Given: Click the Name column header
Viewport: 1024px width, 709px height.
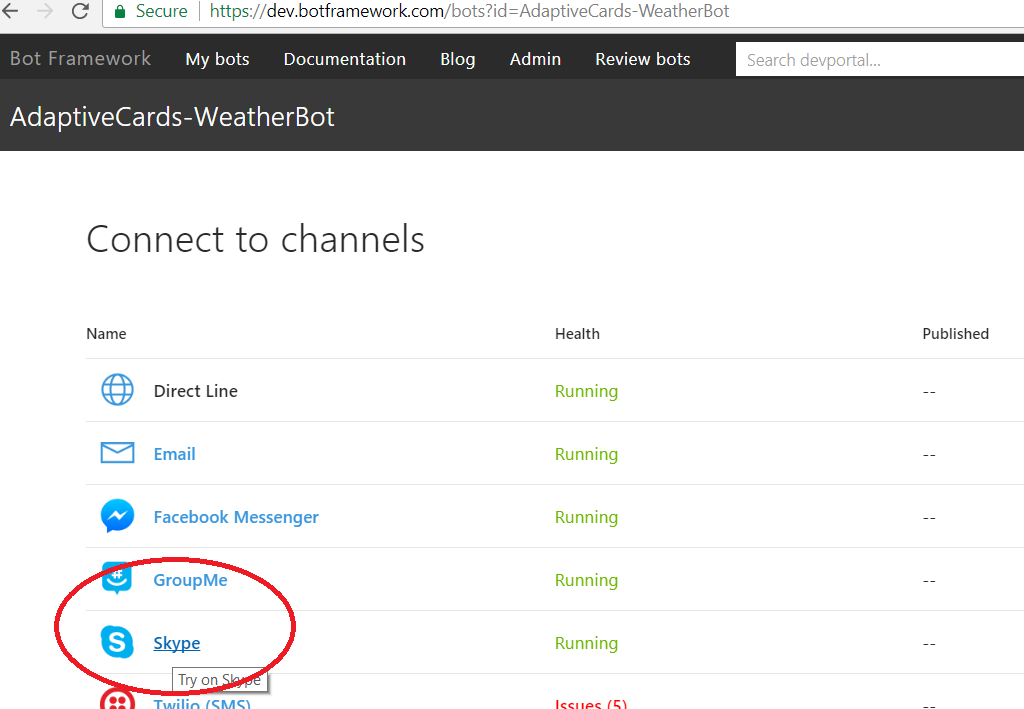Looking at the screenshot, I should coord(106,334).
